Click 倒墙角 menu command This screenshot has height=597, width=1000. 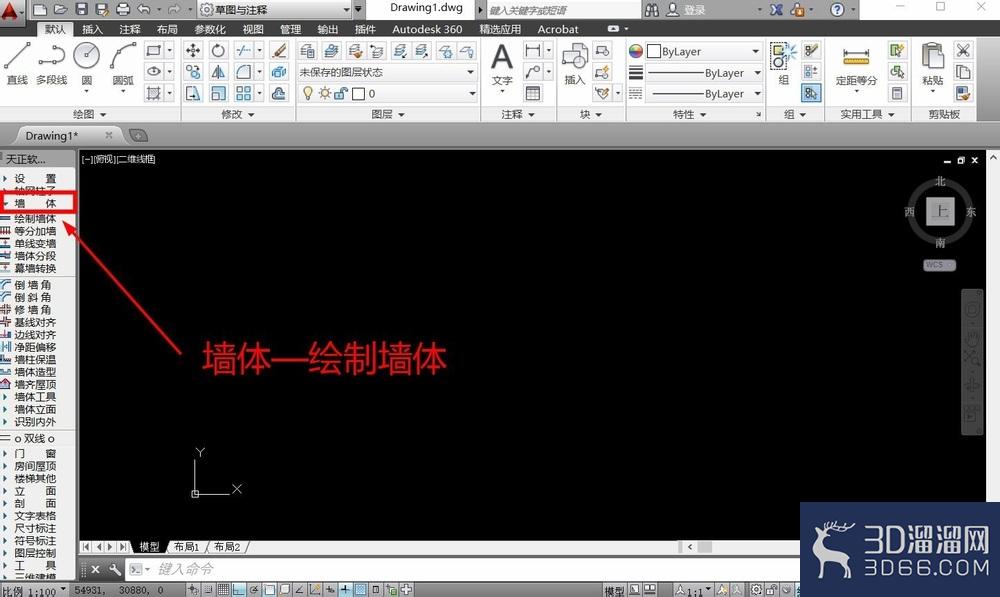click(x=33, y=285)
